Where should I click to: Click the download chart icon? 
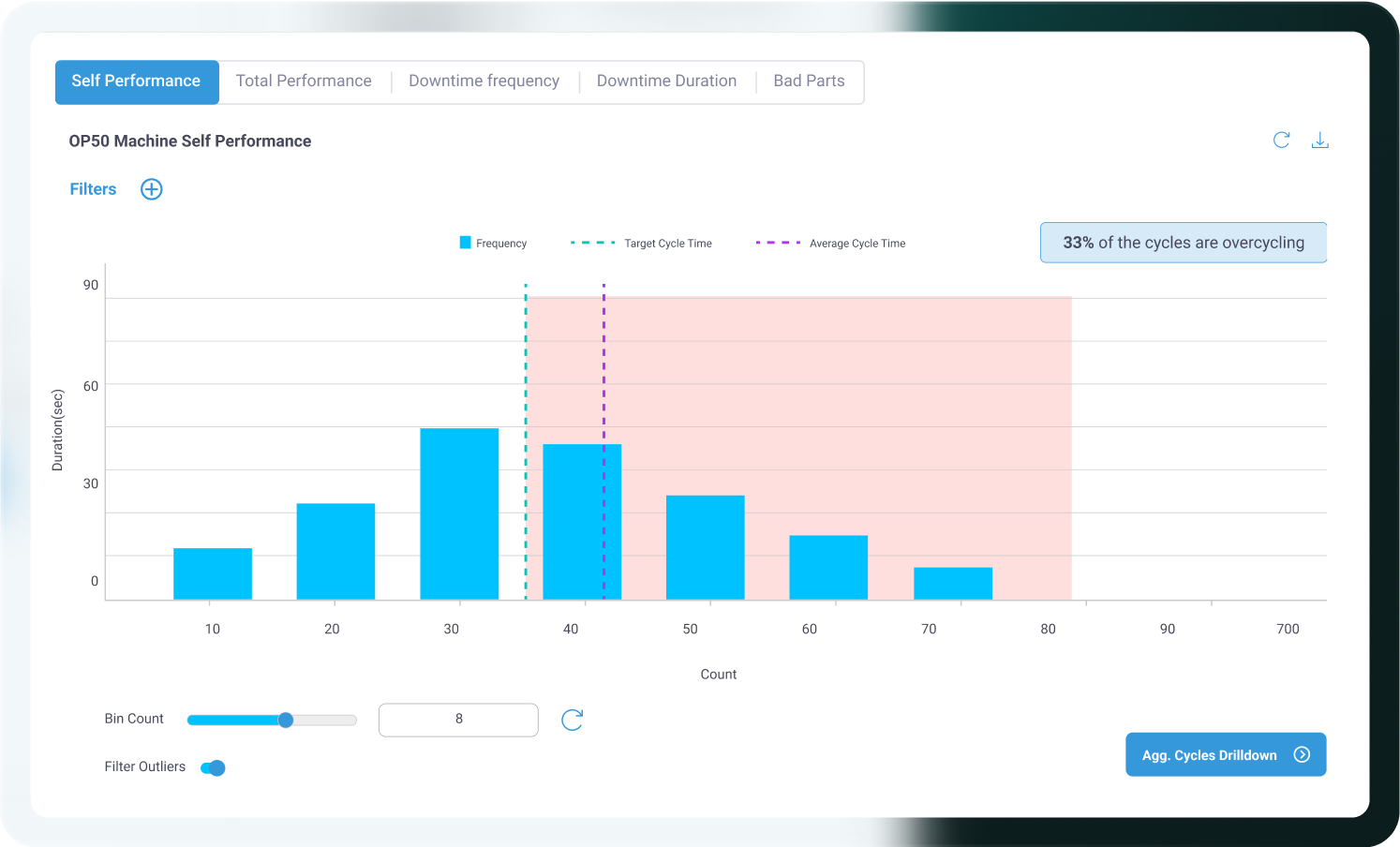click(1319, 140)
